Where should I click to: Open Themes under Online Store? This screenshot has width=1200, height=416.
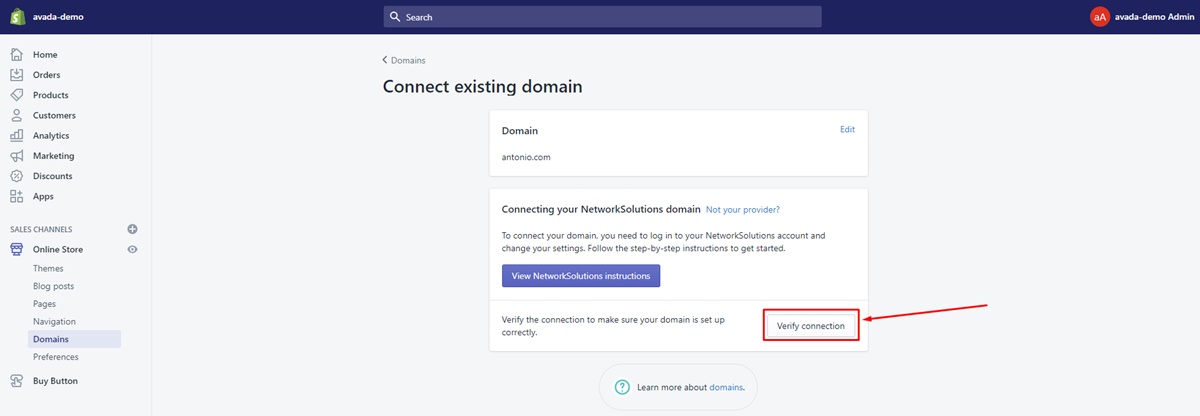[48, 268]
